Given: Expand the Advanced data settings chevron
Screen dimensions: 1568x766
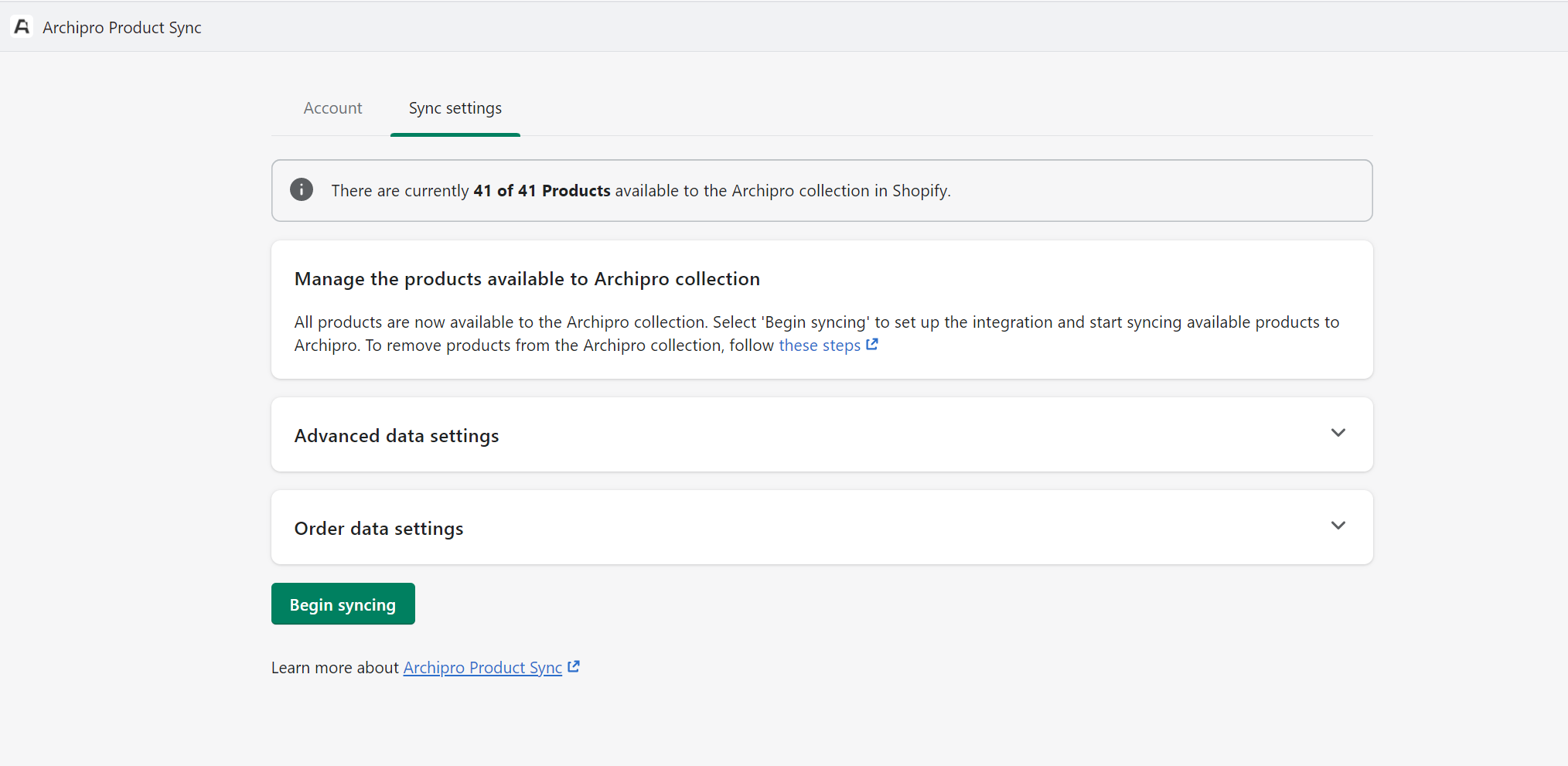Looking at the screenshot, I should pyautogui.click(x=1338, y=433).
